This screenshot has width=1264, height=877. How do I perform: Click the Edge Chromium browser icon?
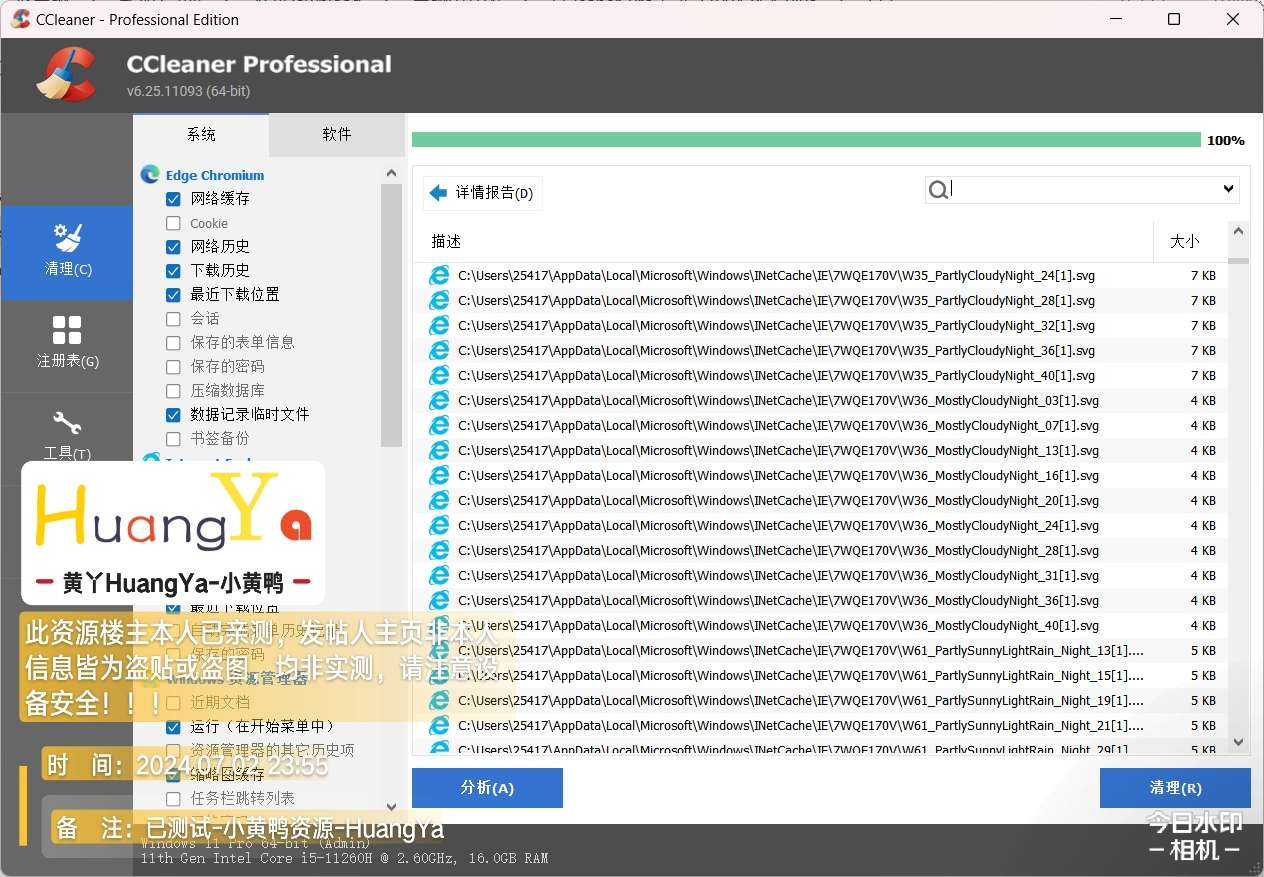[x=151, y=175]
